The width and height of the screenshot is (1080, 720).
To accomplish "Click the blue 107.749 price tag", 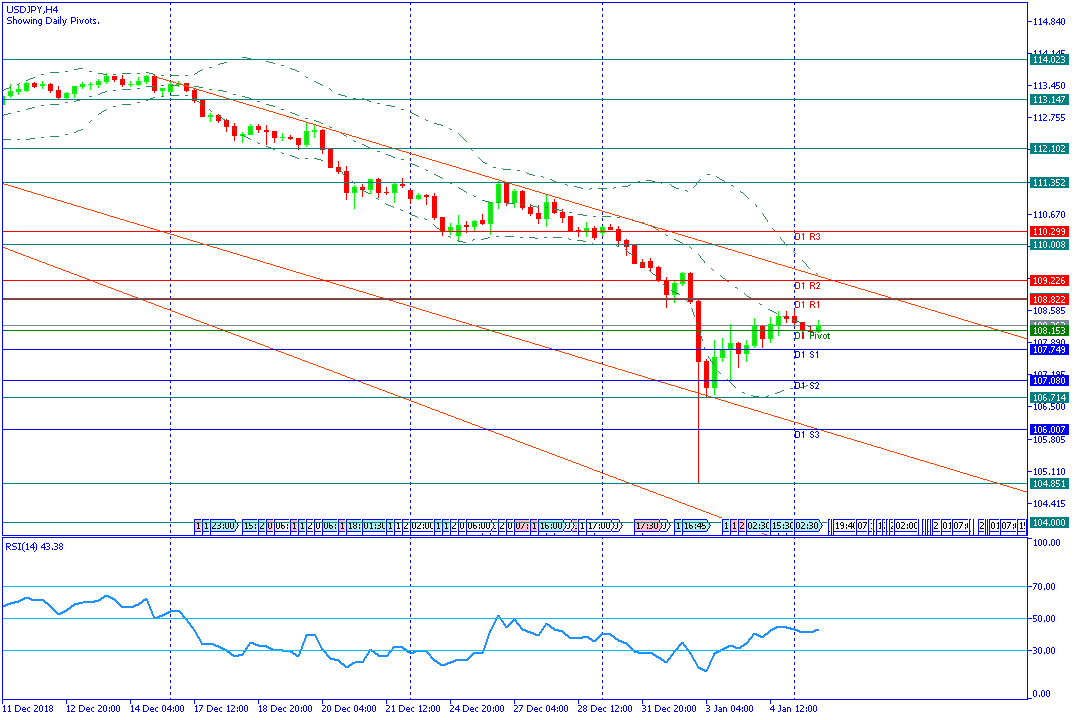I will [1048, 350].
